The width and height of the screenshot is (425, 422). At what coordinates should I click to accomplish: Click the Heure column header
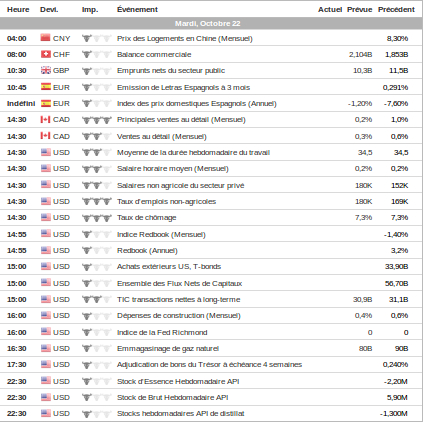(18, 10)
